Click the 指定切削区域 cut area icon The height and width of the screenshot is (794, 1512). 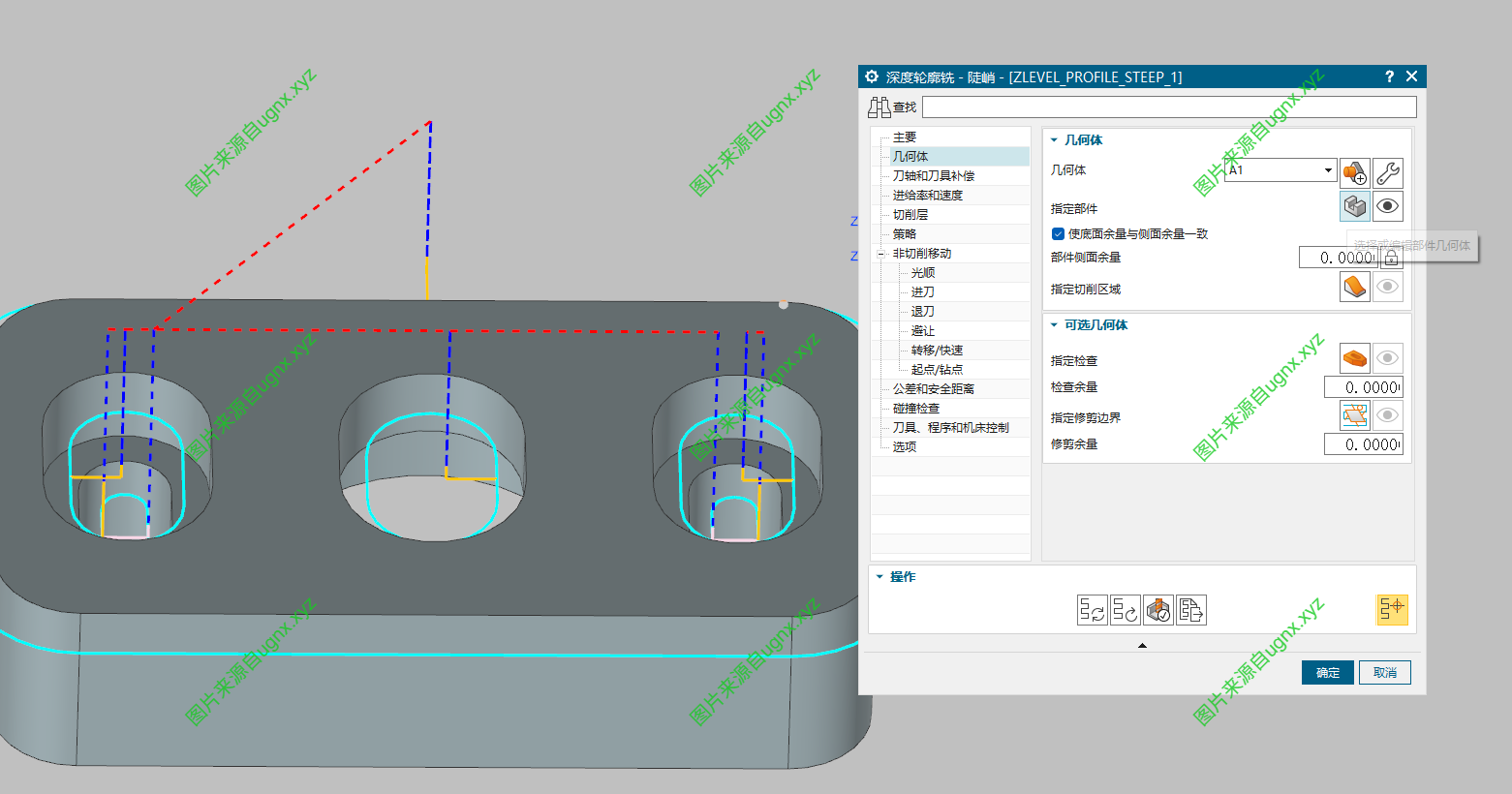coord(1355,287)
